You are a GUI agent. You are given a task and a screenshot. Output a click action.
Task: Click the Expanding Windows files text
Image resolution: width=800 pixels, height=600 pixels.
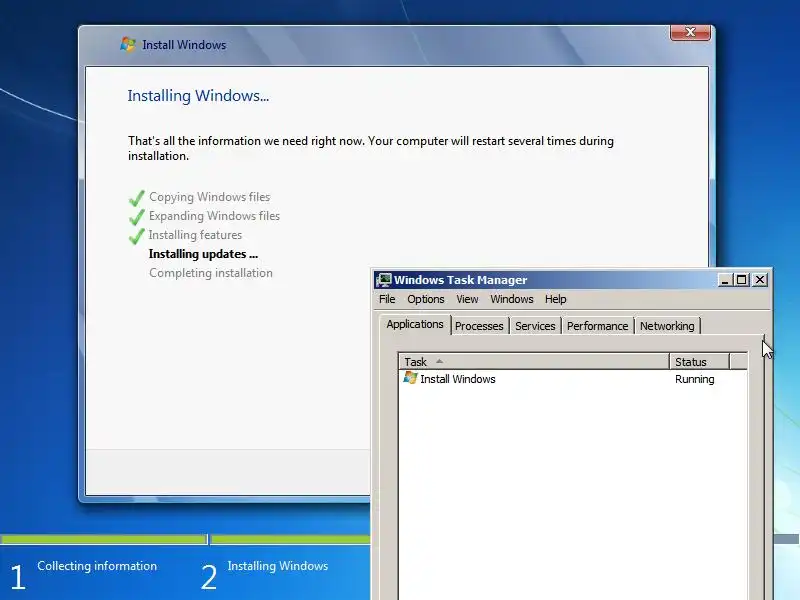(214, 216)
